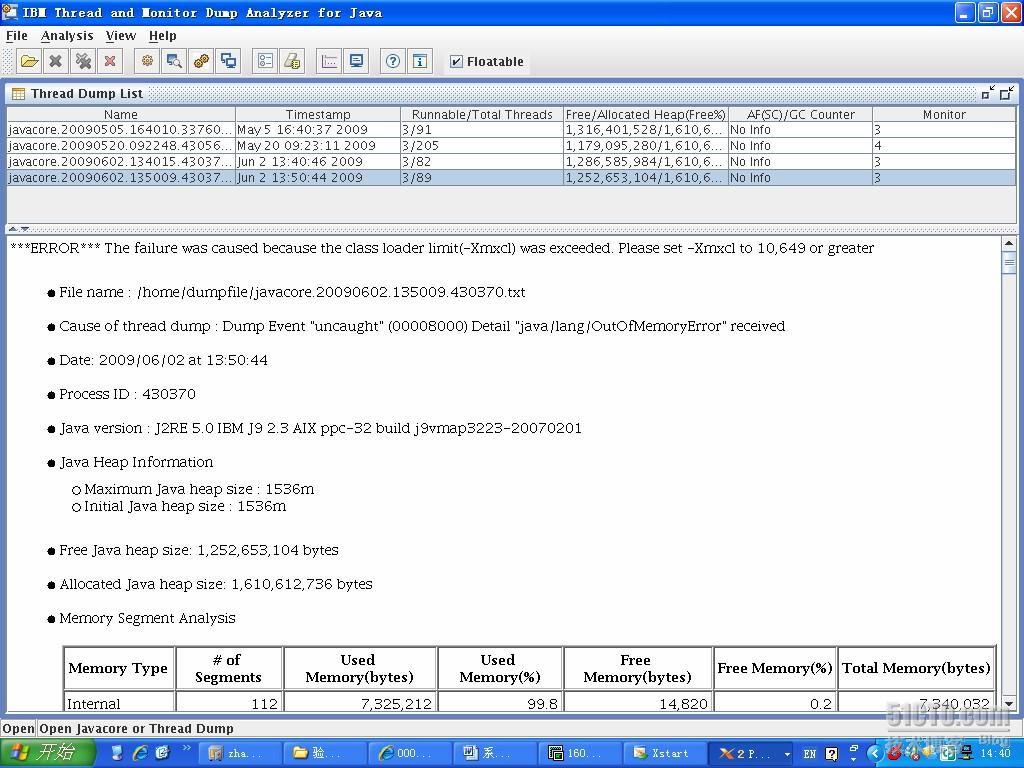
Task: Toggle the Floatable checkbox
Action: pyautogui.click(x=456, y=61)
